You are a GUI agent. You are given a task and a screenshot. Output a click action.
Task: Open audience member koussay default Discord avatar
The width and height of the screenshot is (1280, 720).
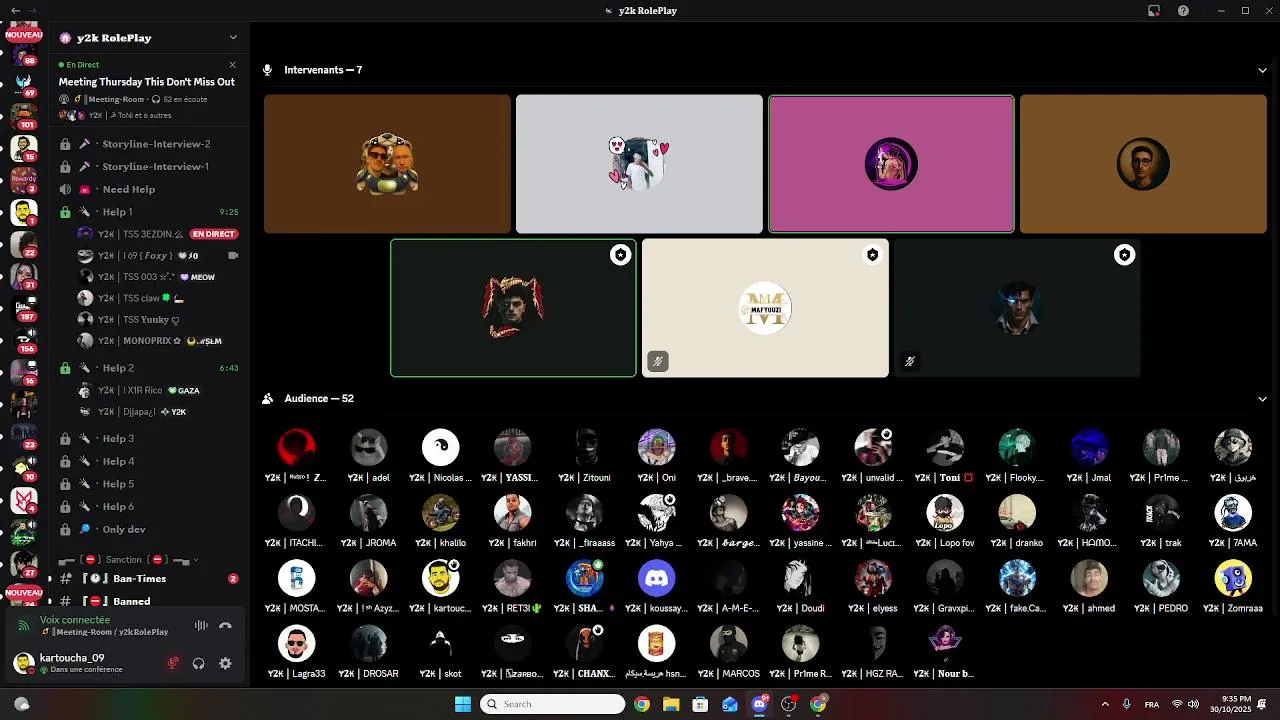pos(657,578)
